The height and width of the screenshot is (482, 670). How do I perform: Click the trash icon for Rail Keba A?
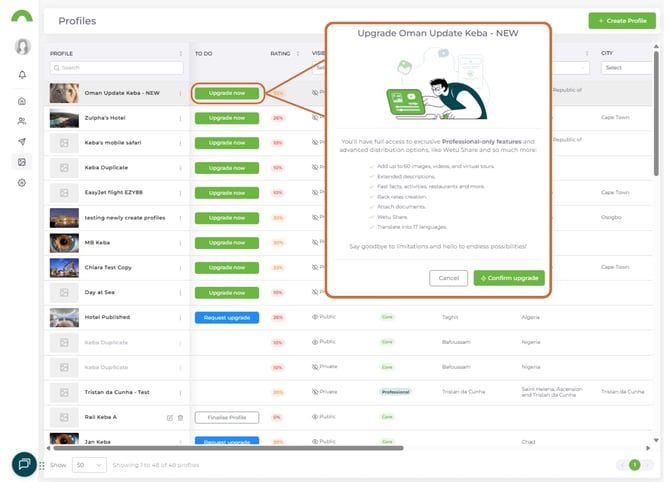tap(180, 417)
